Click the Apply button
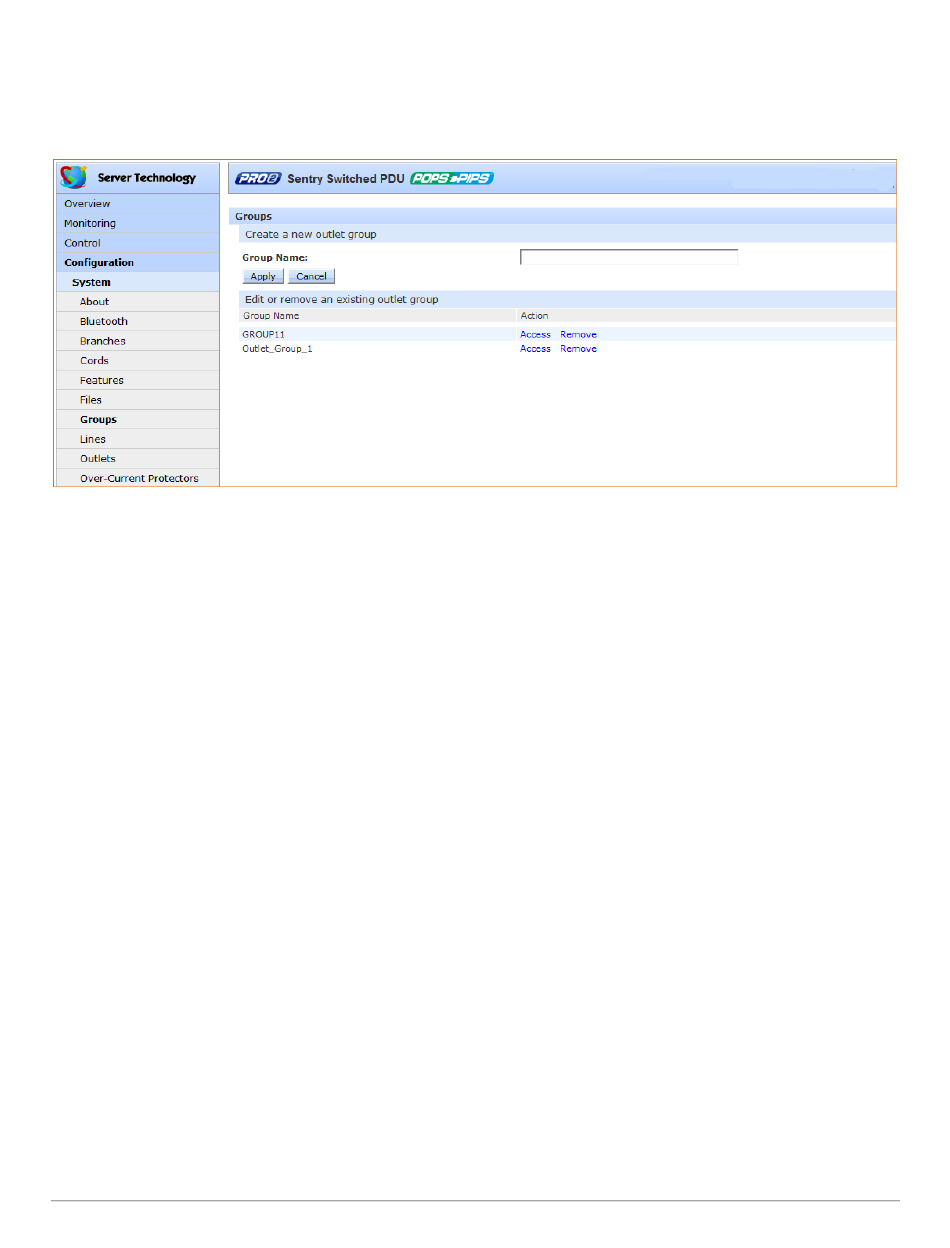 263,276
